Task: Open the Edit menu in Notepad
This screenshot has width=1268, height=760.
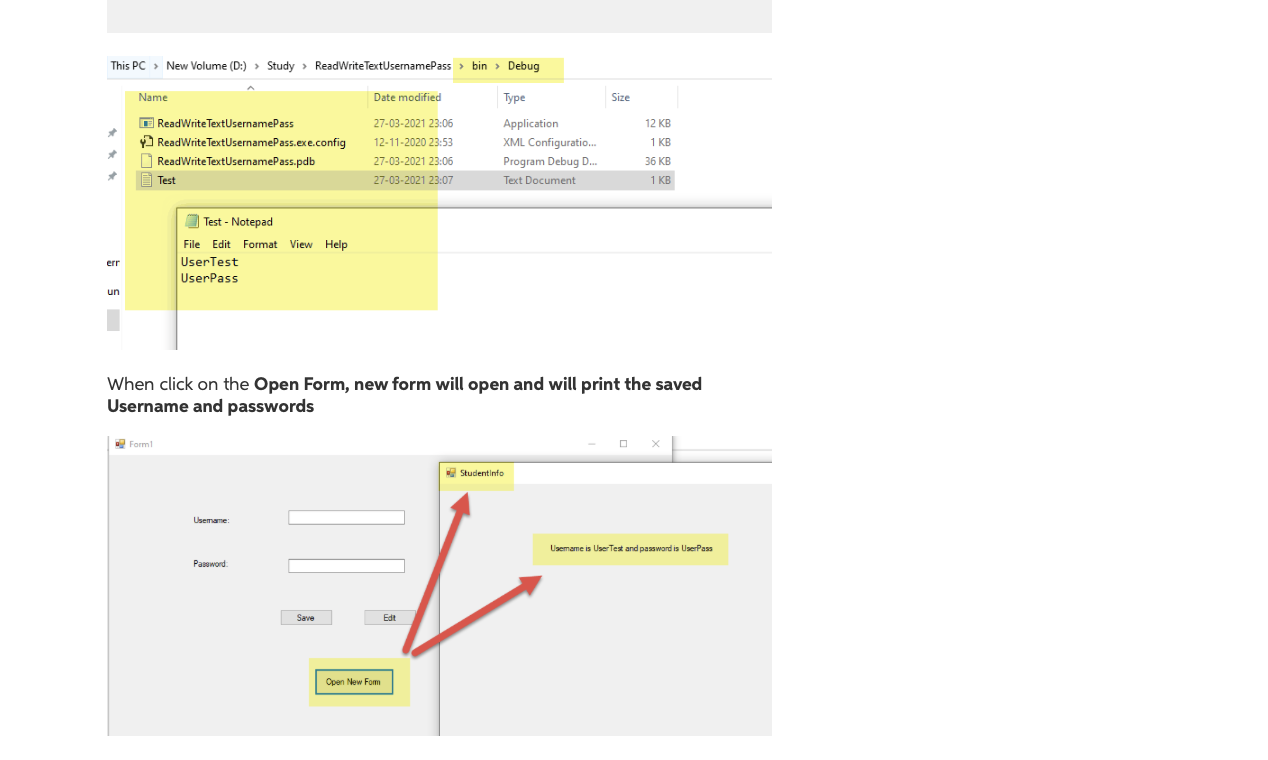Action: [x=221, y=244]
